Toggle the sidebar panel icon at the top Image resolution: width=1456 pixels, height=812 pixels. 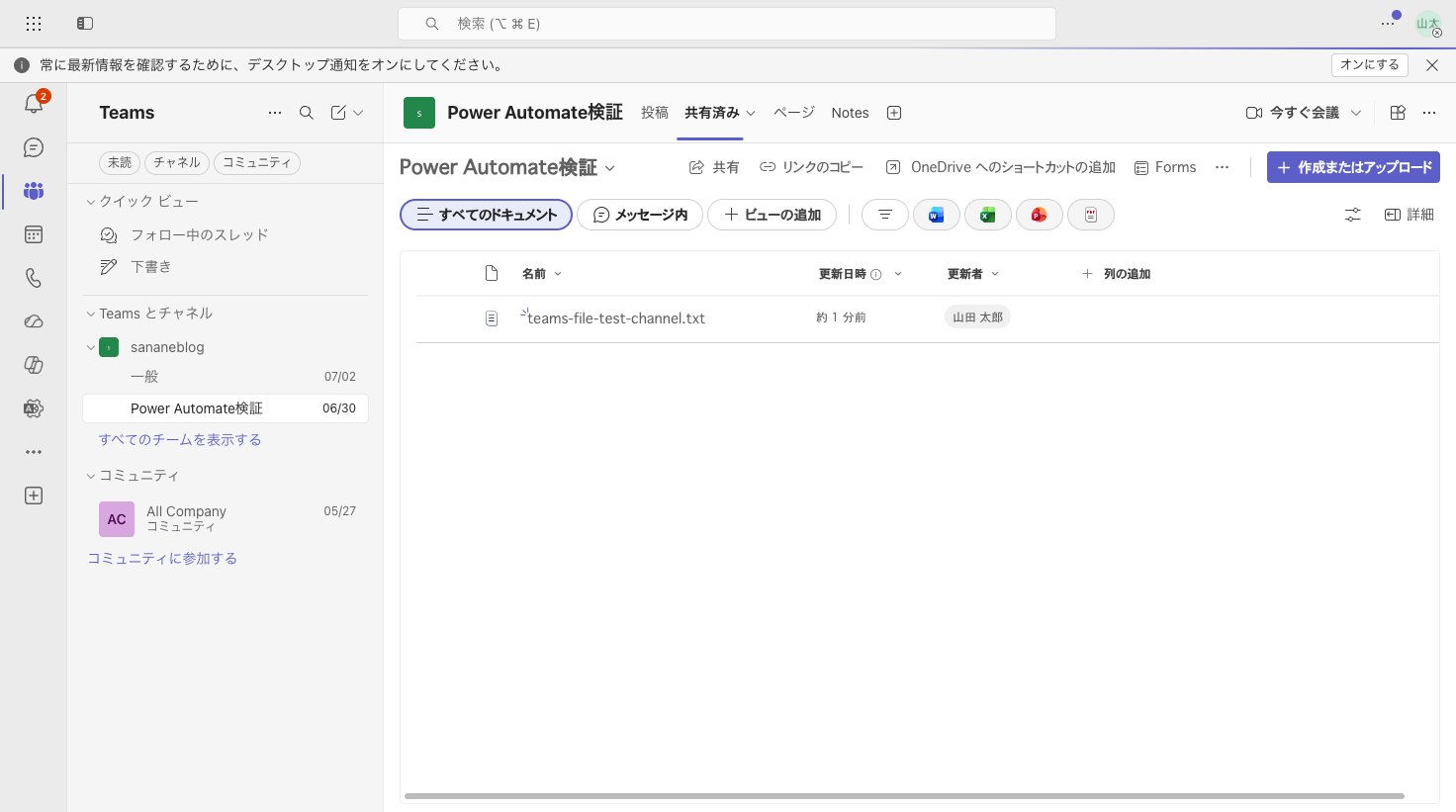[x=85, y=23]
